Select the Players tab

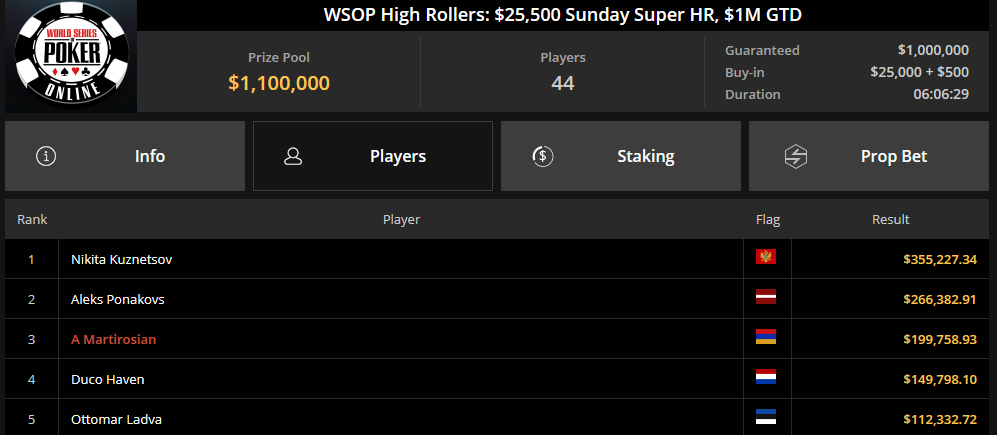[x=373, y=156]
